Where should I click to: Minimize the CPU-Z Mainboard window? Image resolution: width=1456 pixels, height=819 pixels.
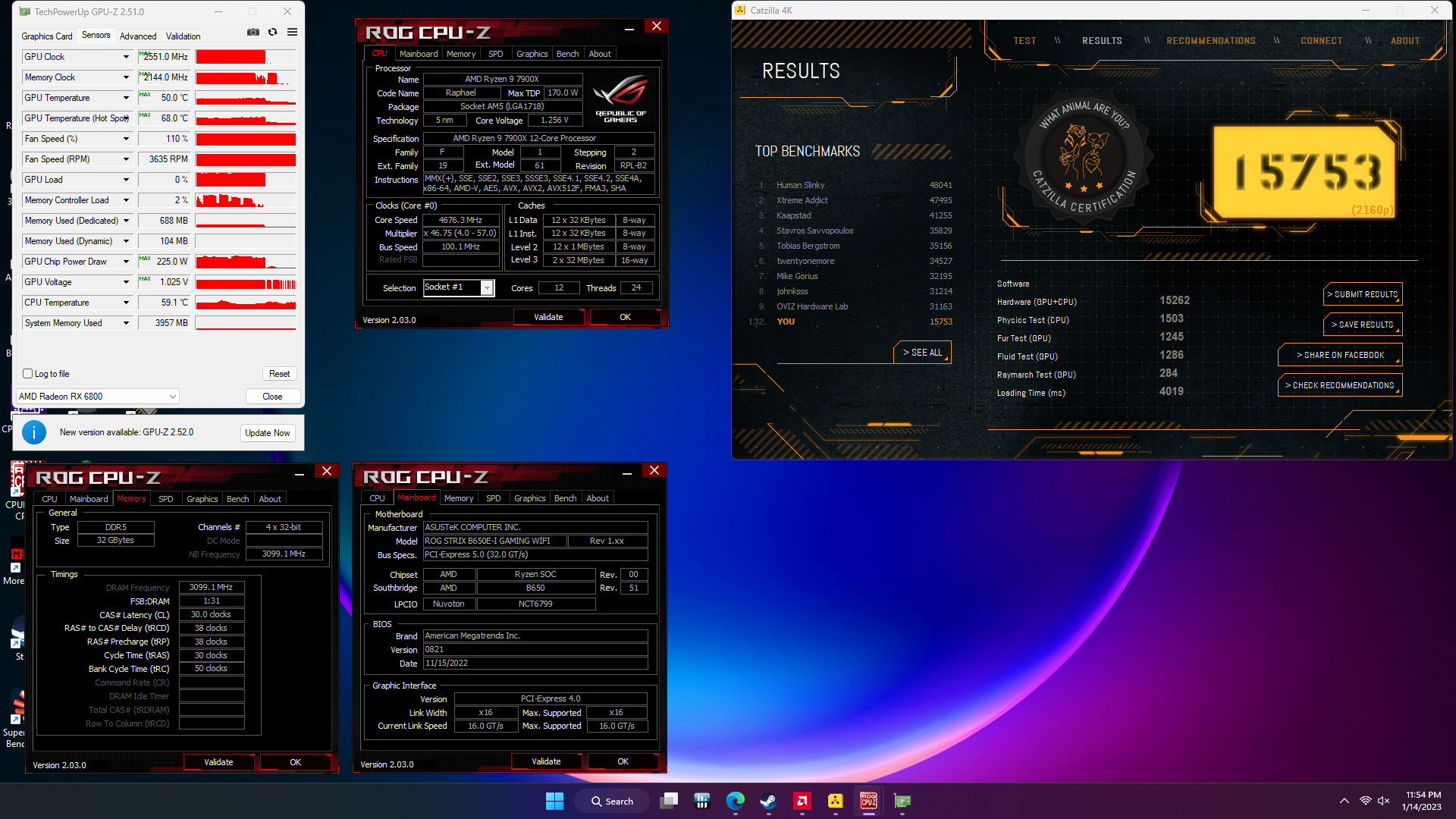coord(627,472)
